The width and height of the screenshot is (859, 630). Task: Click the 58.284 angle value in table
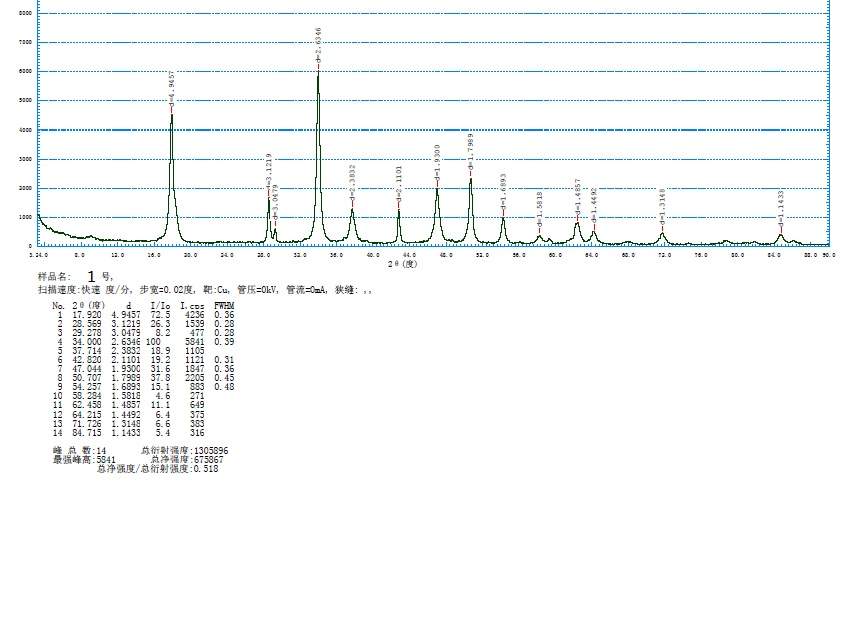tap(87, 396)
